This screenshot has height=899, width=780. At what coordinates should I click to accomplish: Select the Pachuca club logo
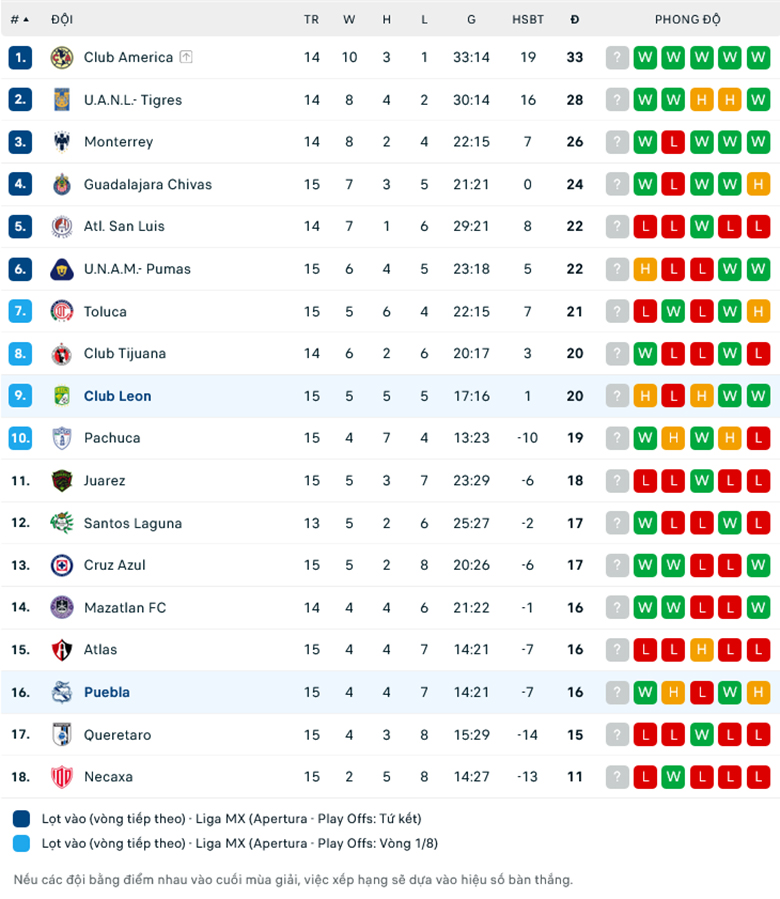pos(61,438)
